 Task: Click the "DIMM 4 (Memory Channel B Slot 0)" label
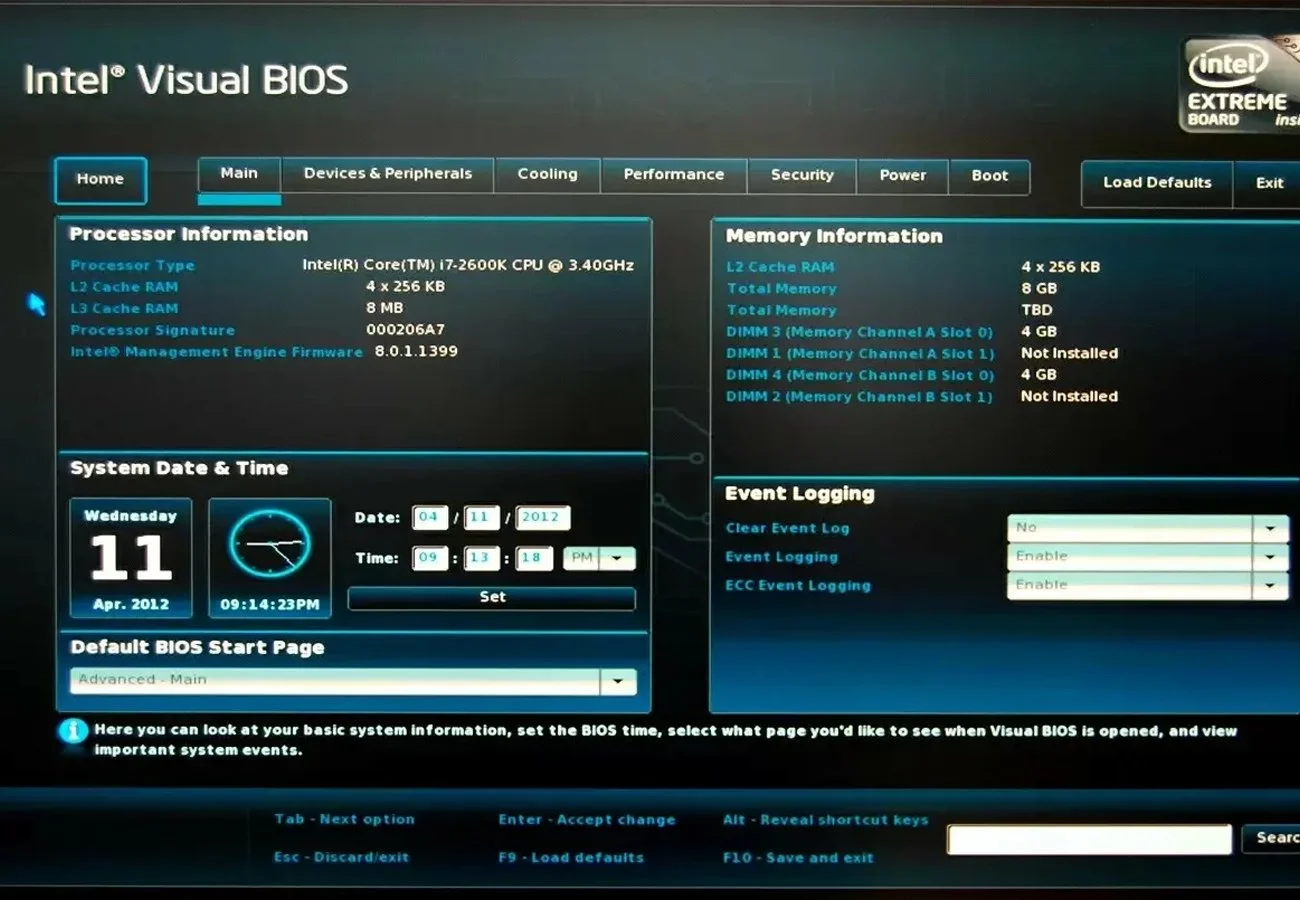coord(860,375)
